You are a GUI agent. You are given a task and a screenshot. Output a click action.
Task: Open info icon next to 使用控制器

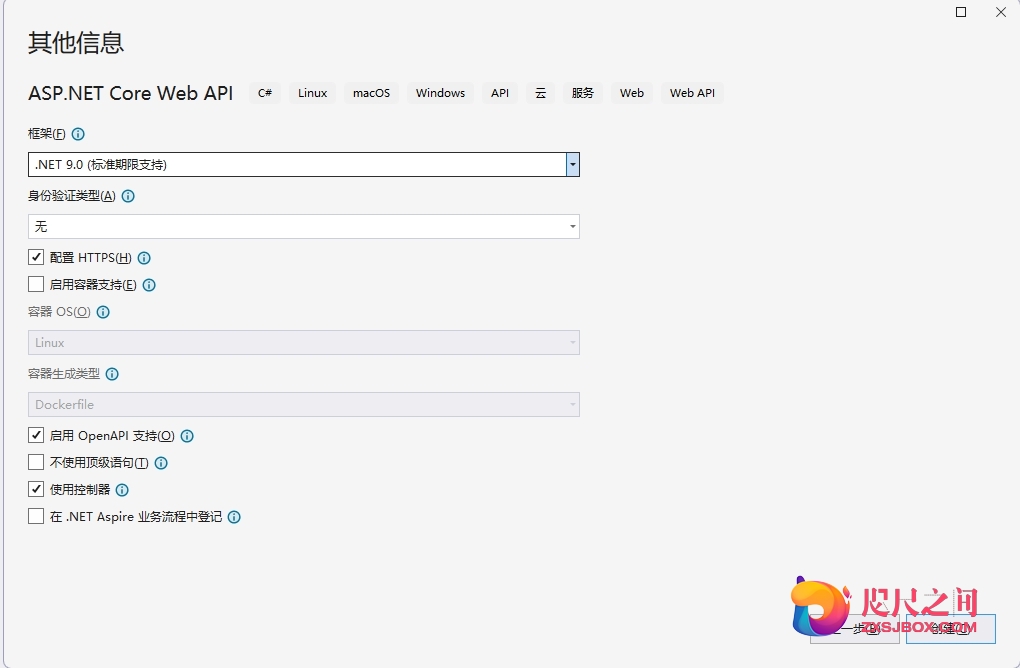pyautogui.click(x=122, y=490)
